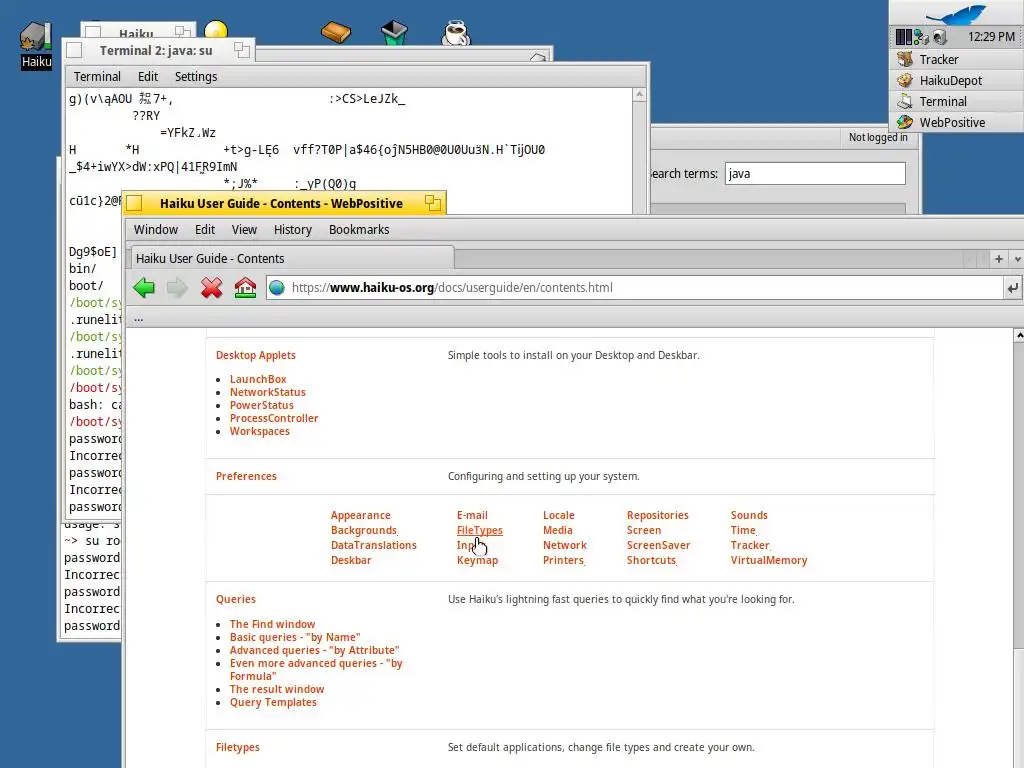
Task: Click the orange book icon on the desktop
Action: click(336, 31)
